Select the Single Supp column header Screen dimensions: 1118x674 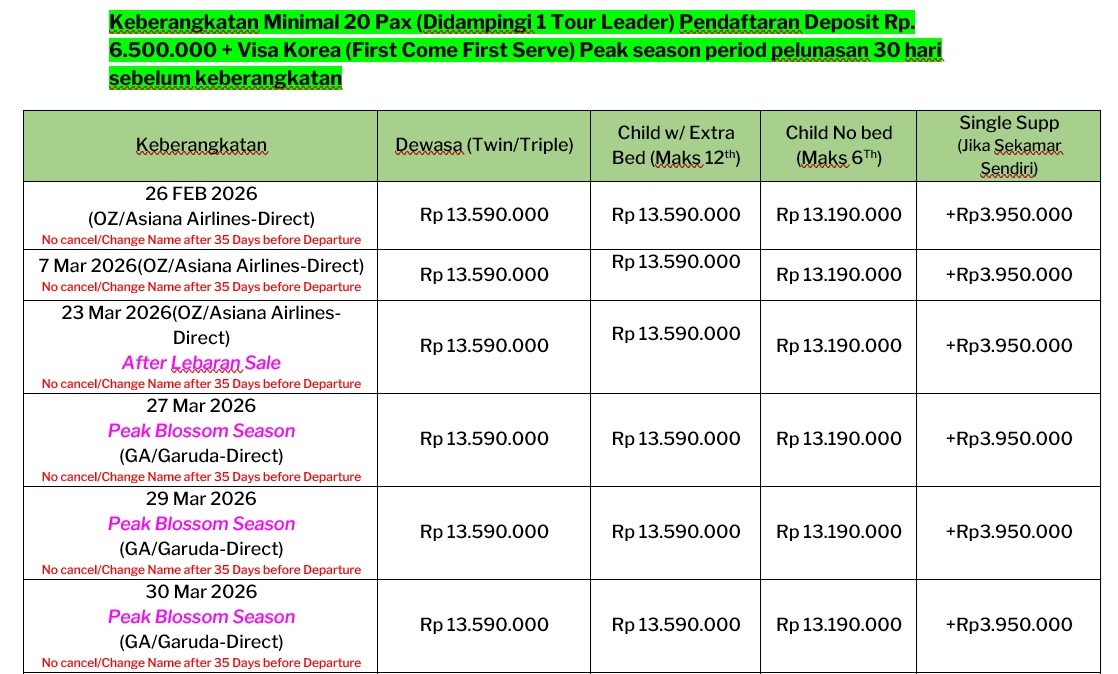click(1009, 145)
